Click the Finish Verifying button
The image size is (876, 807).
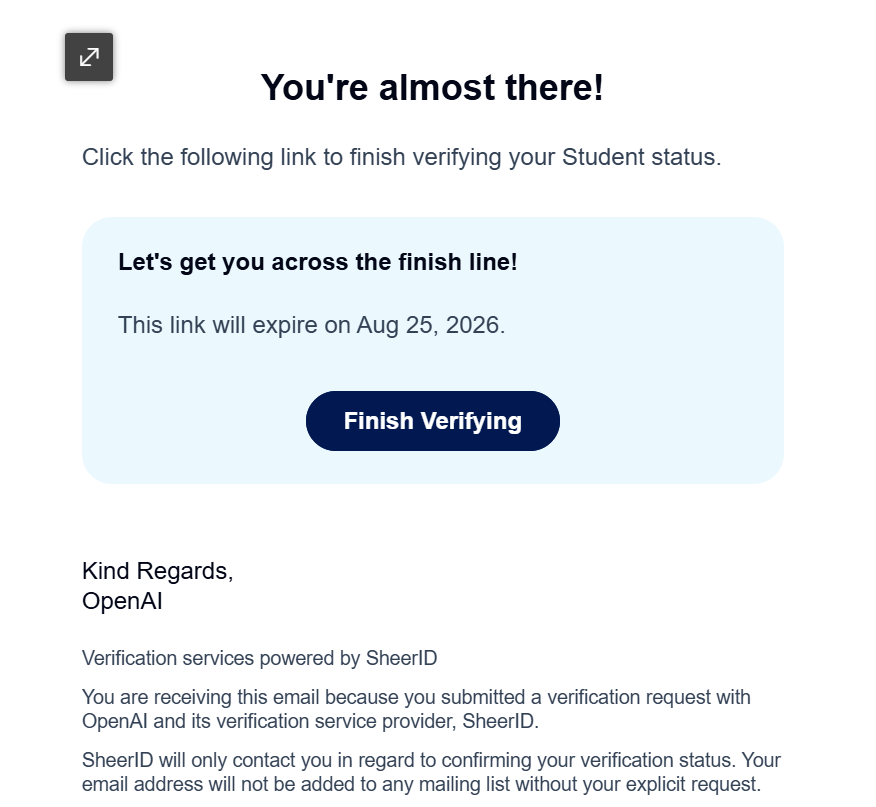pos(432,421)
